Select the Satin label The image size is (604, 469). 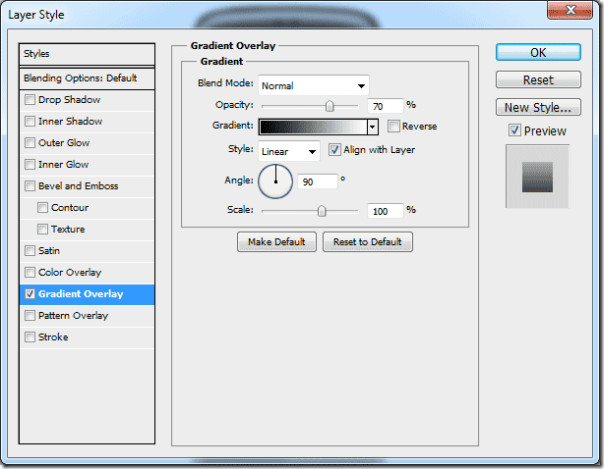click(x=49, y=251)
